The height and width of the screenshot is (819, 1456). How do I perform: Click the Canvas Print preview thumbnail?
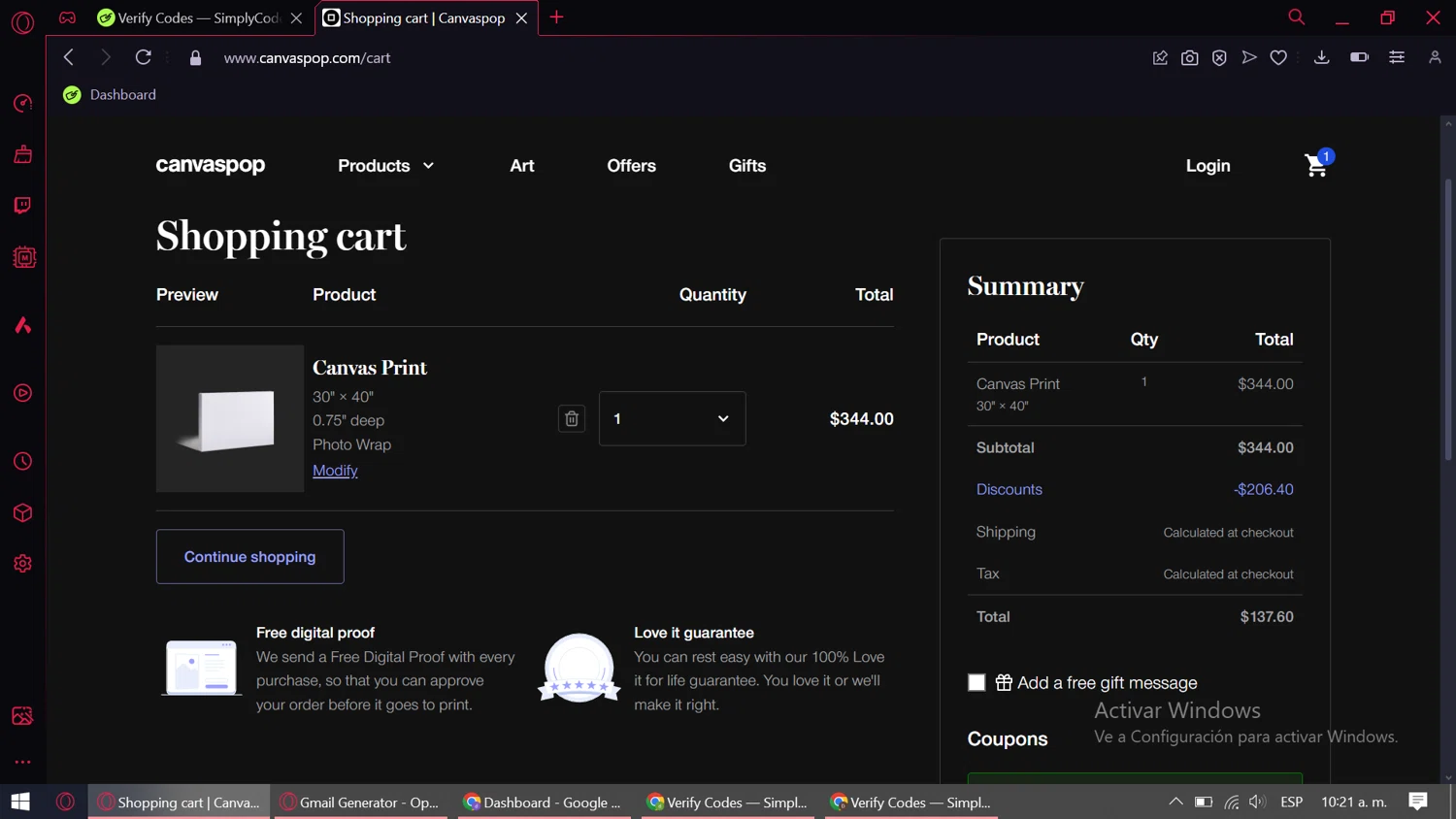tap(230, 418)
